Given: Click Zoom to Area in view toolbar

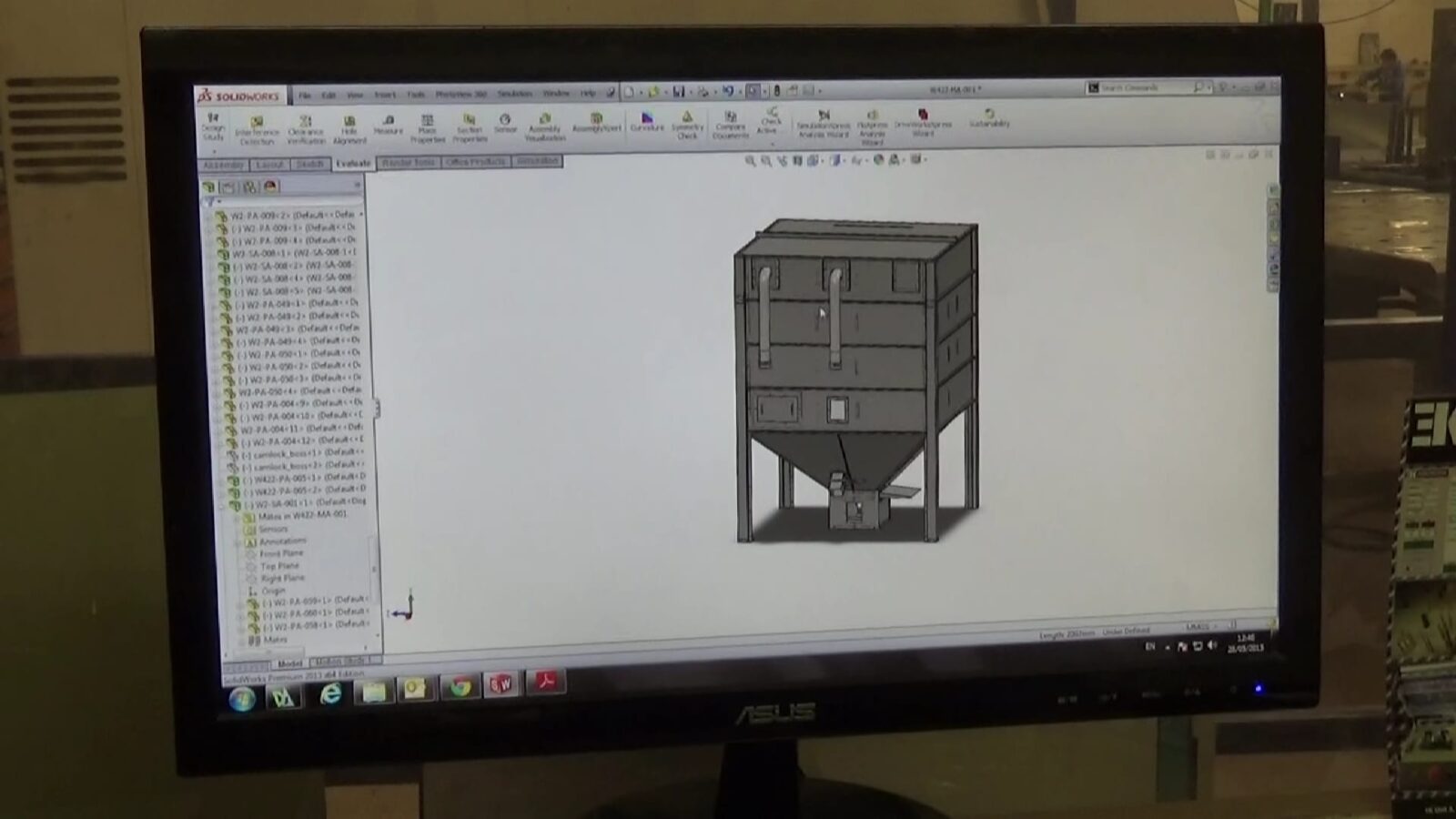Looking at the screenshot, I should click(766, 161).
